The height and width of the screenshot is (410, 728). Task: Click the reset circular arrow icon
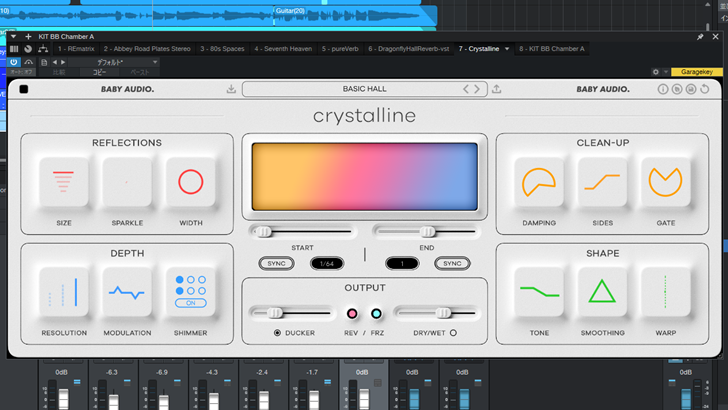coord(705,89)
